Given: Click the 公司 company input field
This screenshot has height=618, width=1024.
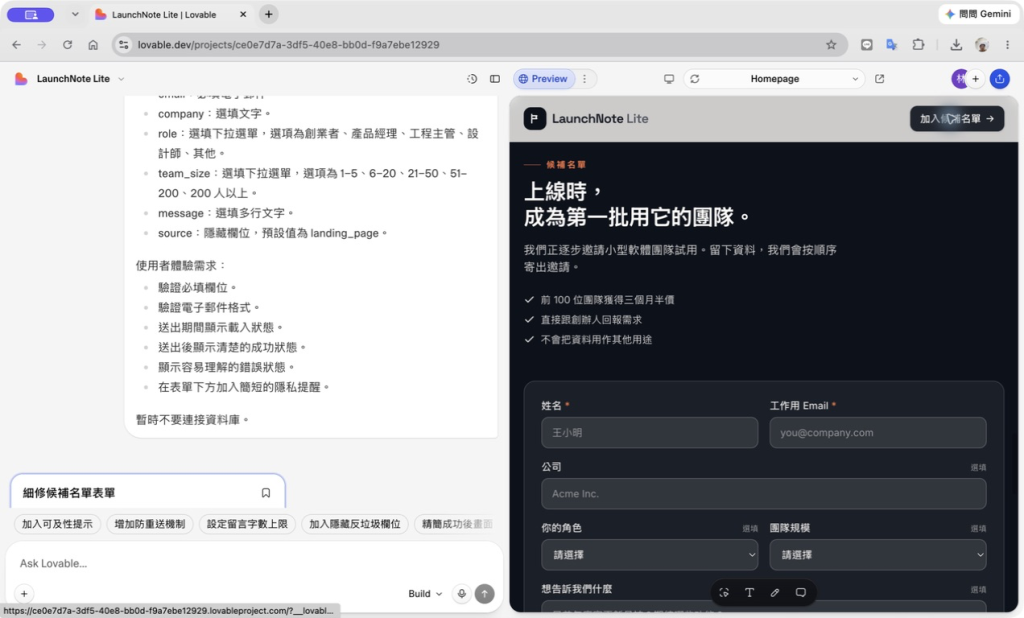Looking at the screenshot, I should tap(763, 494).
